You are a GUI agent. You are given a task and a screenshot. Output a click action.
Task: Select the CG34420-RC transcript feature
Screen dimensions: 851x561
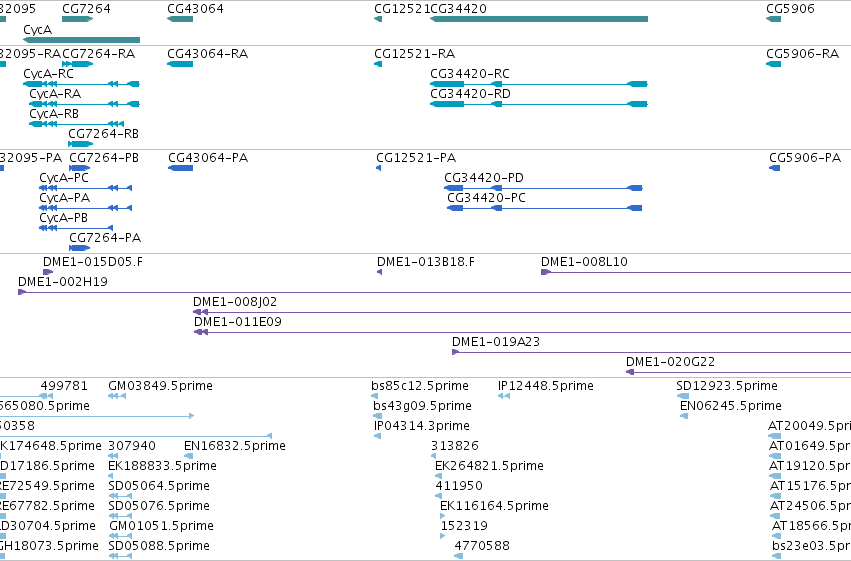(539, 84)
